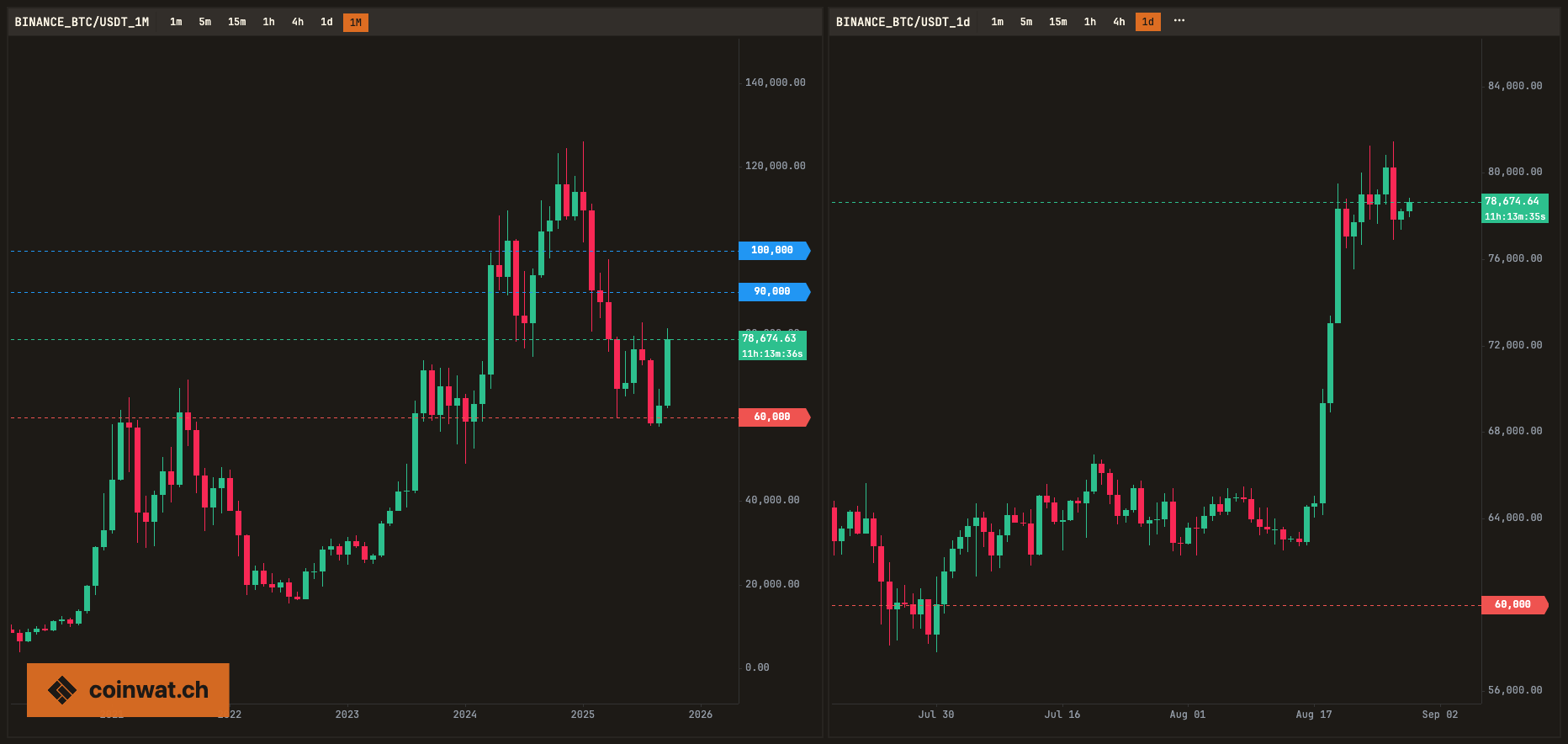Click the 64,000.00 axis label on daily chart
The height and width of the screenshot is (744, 1568).
1515,518
